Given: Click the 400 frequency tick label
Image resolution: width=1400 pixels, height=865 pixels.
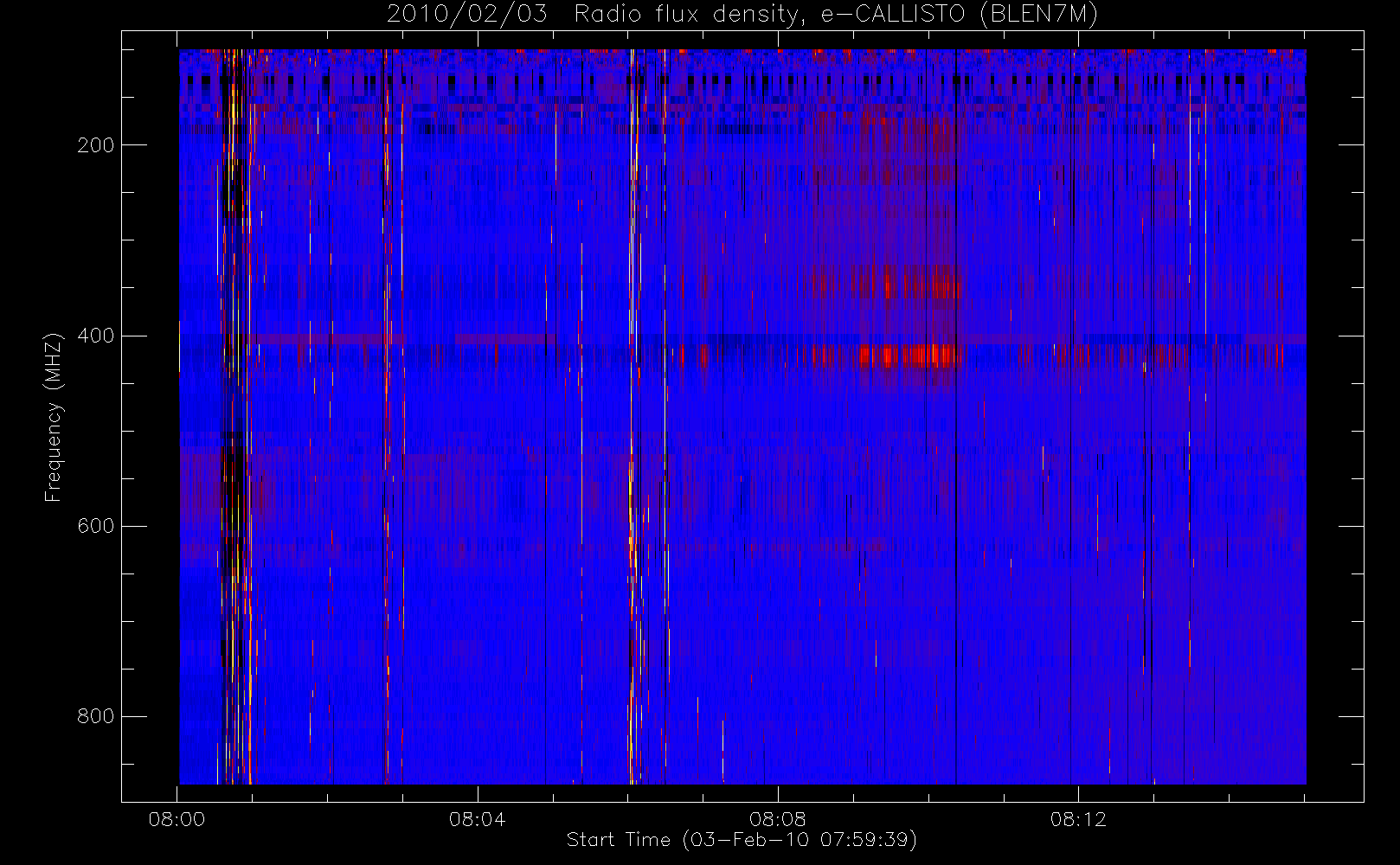Looking at the screenshot, I should 95,336.
